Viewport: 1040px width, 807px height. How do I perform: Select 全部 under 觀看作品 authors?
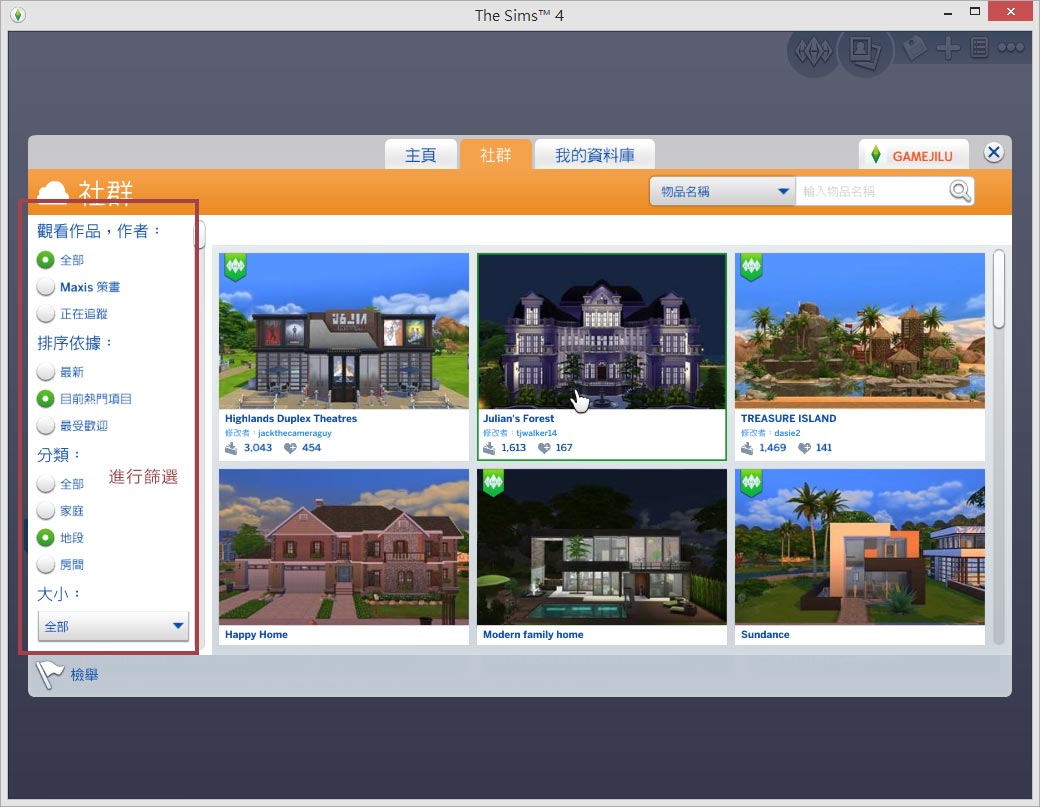click(45, 260)
